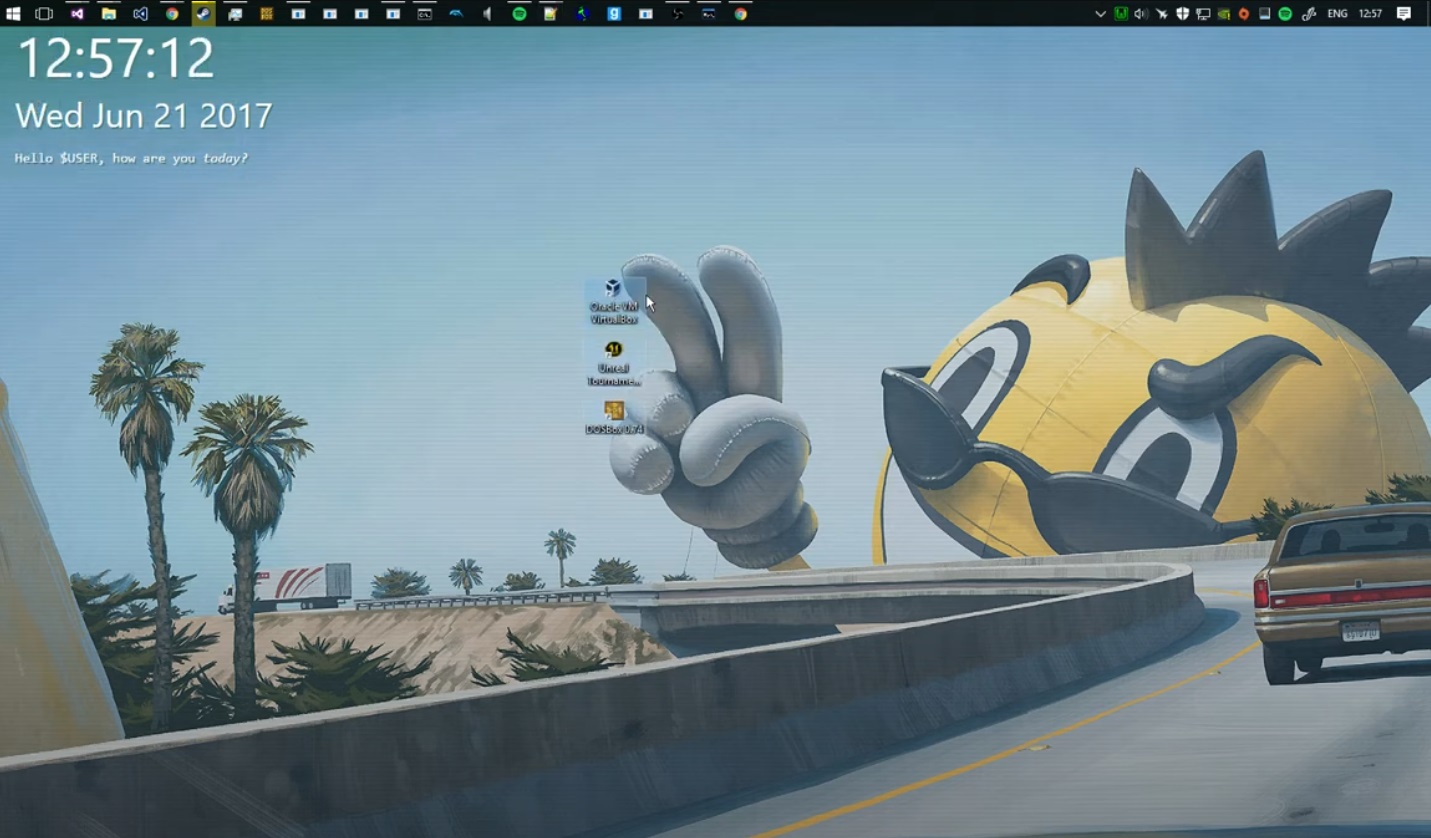Switch to the Steam taskbar window
This screenshot has width=1431, height=838.
tap(203, 14)
